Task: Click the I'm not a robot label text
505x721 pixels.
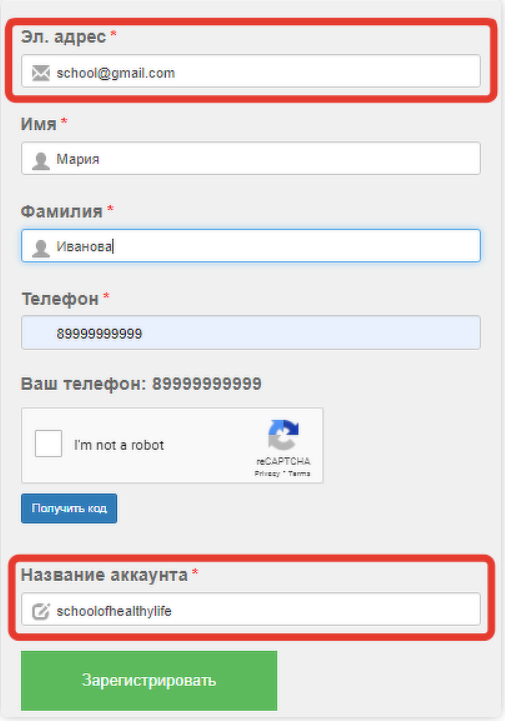Action: coord(119,445)
